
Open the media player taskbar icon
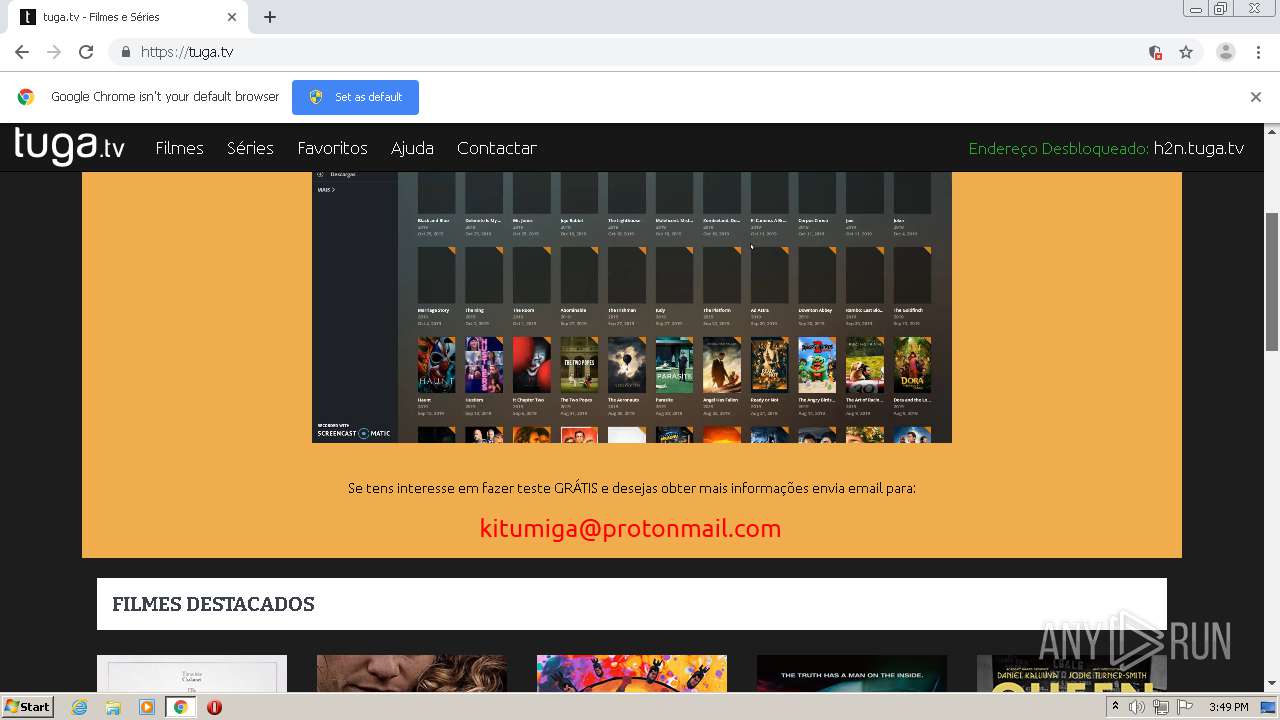click(x=147, y=707)
